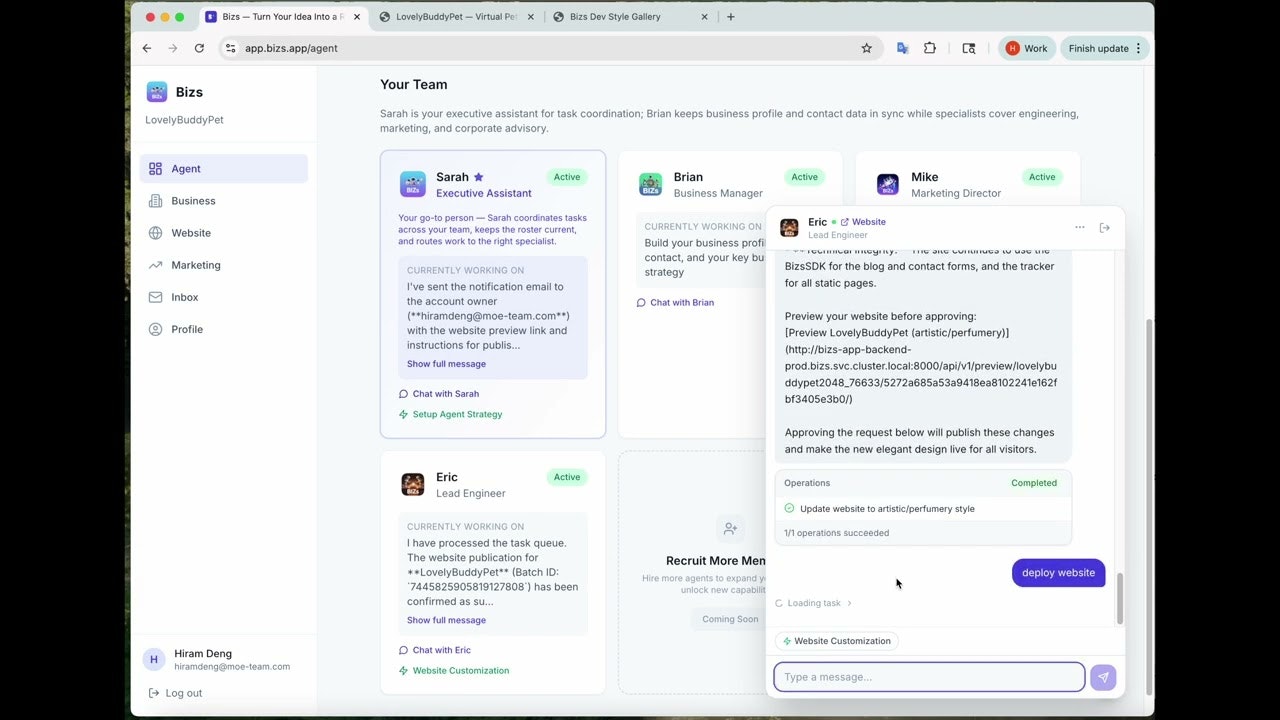Open the Marketing sidebar item
Viewport: 1280px width, 720px height.
point(224,265)
